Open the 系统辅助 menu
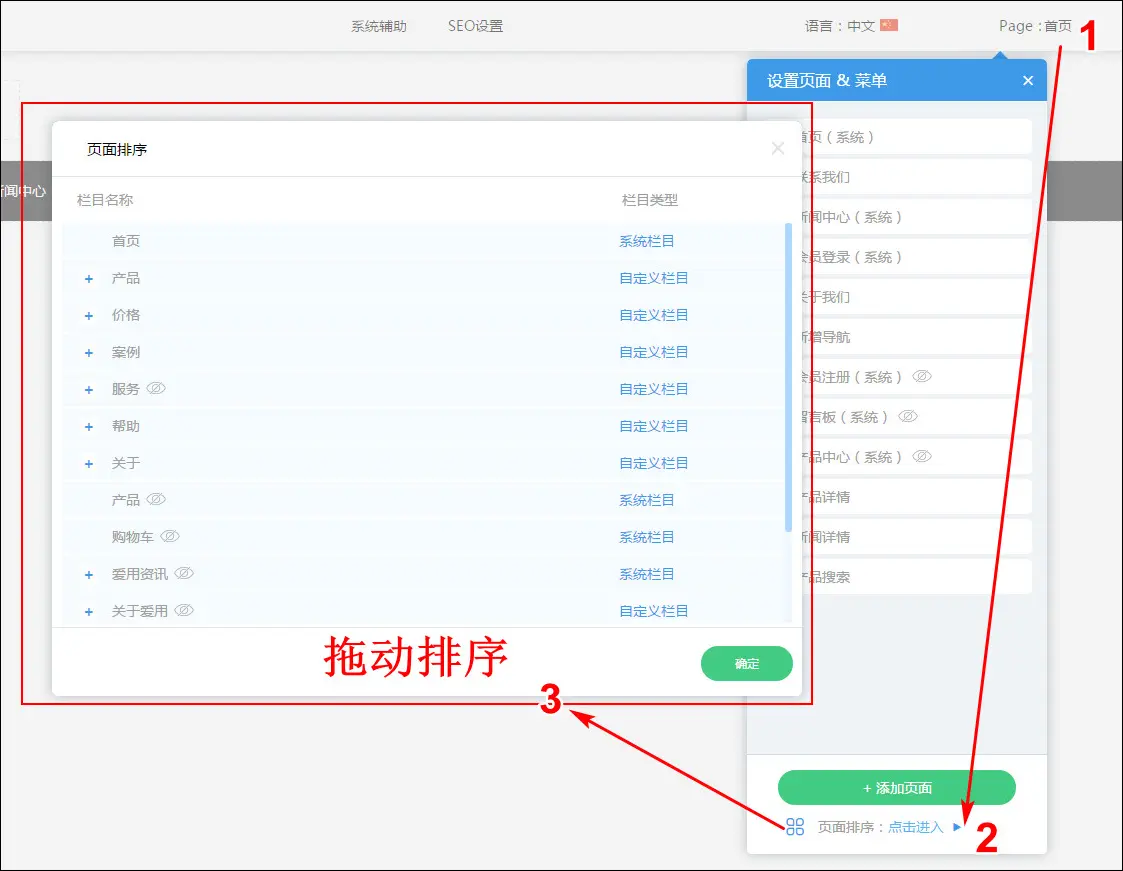The image size is (1123, 871). (x=378, y=27)
